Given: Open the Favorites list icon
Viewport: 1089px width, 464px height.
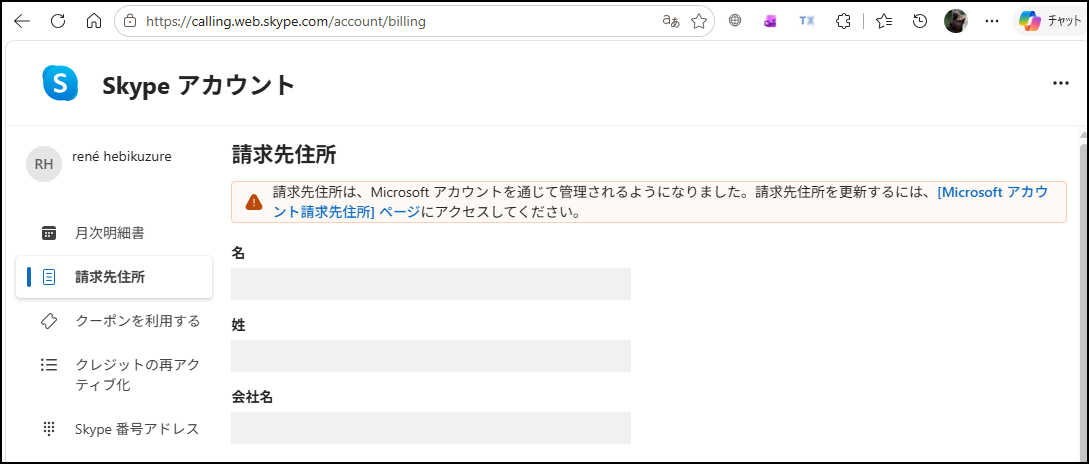Looking at the screenshot, I should pyautogui.click(x=884, y=22).
